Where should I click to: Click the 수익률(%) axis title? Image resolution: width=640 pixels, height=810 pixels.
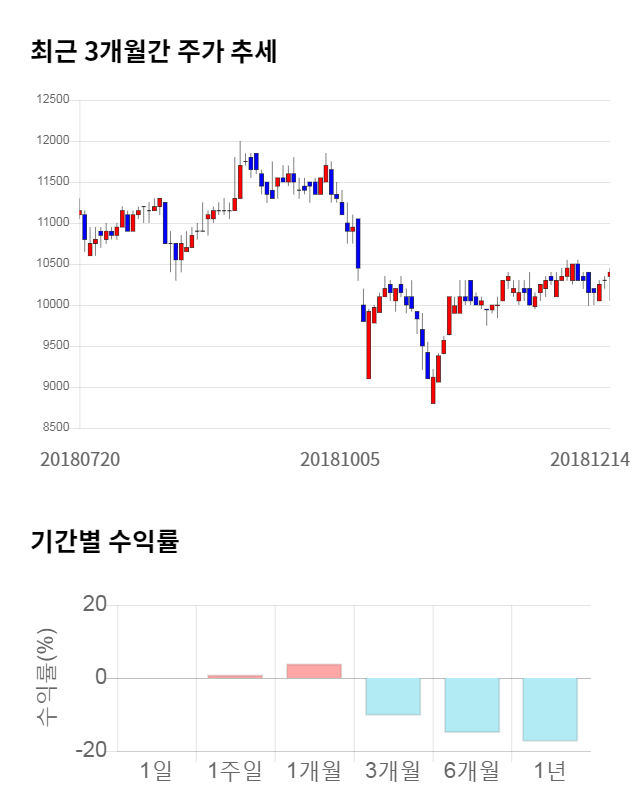point(47,677)
